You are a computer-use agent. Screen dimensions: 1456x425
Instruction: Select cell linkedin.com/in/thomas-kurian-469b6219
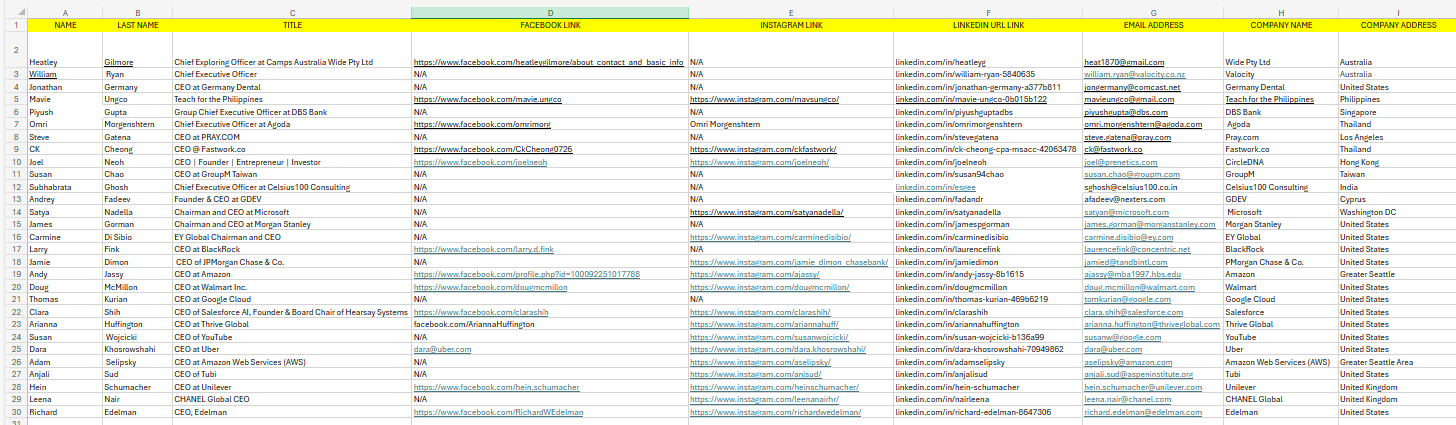988,299
